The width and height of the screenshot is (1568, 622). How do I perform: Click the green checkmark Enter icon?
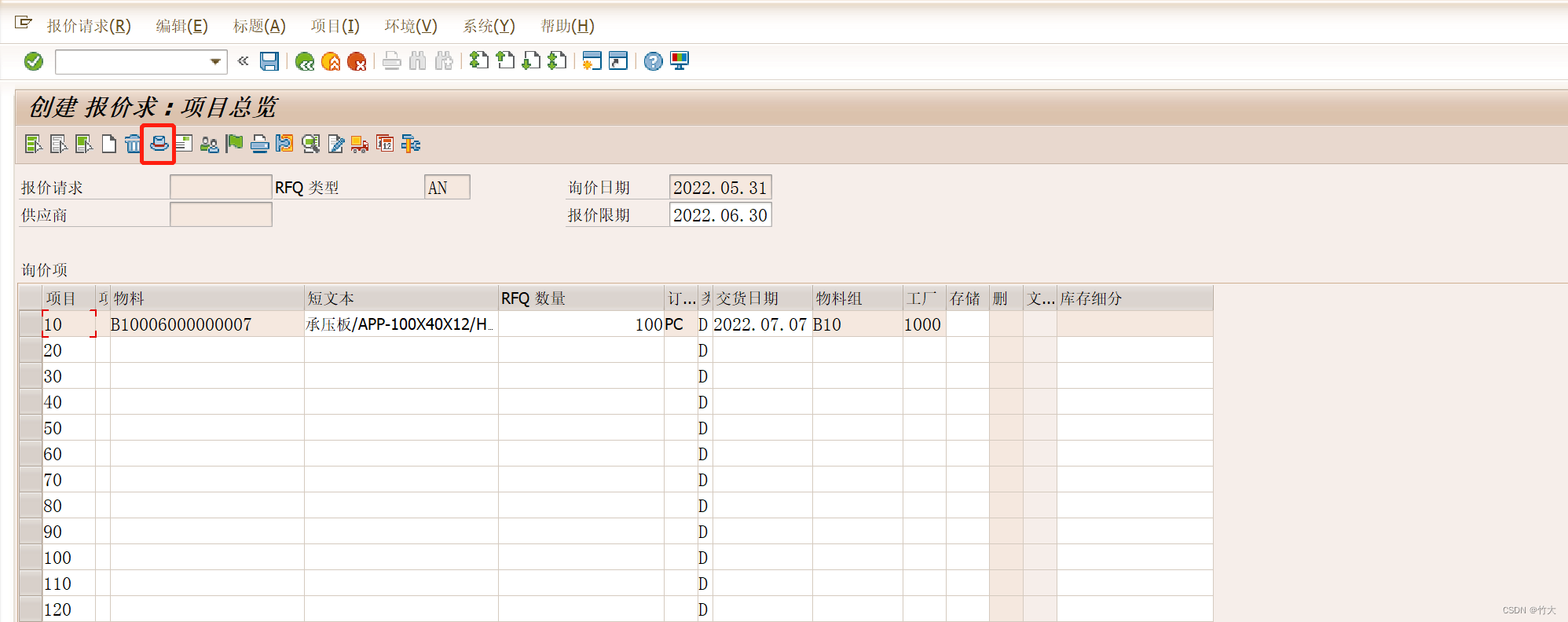point(34,61)
